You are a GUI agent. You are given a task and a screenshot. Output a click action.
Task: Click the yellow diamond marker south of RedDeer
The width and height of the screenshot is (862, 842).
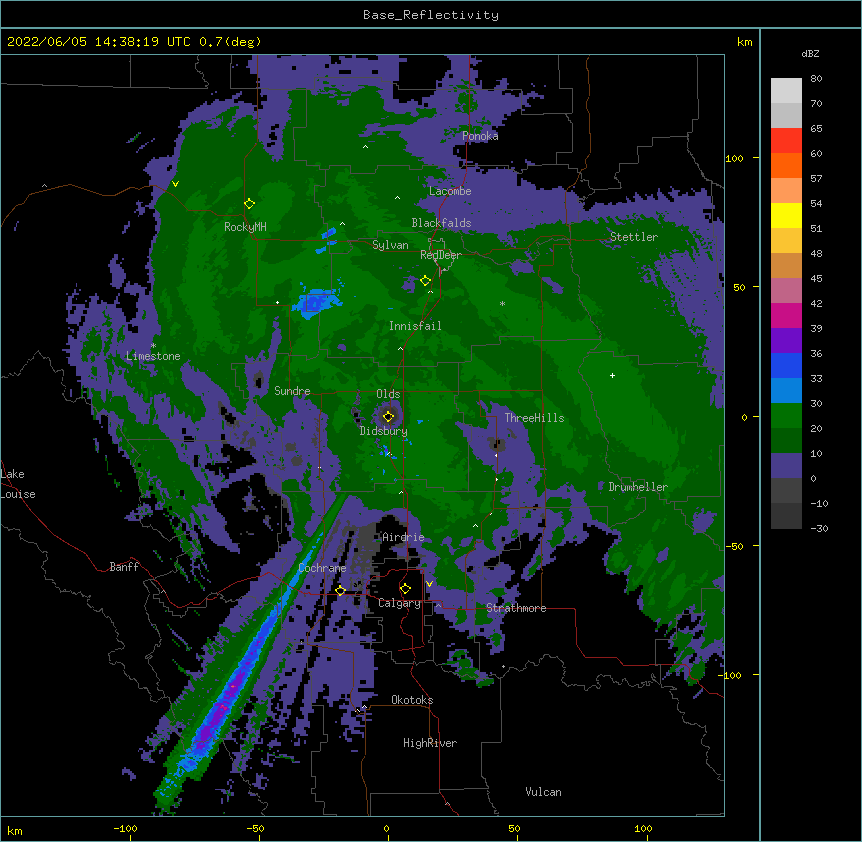pyautogui.click(x=425, y=281)
